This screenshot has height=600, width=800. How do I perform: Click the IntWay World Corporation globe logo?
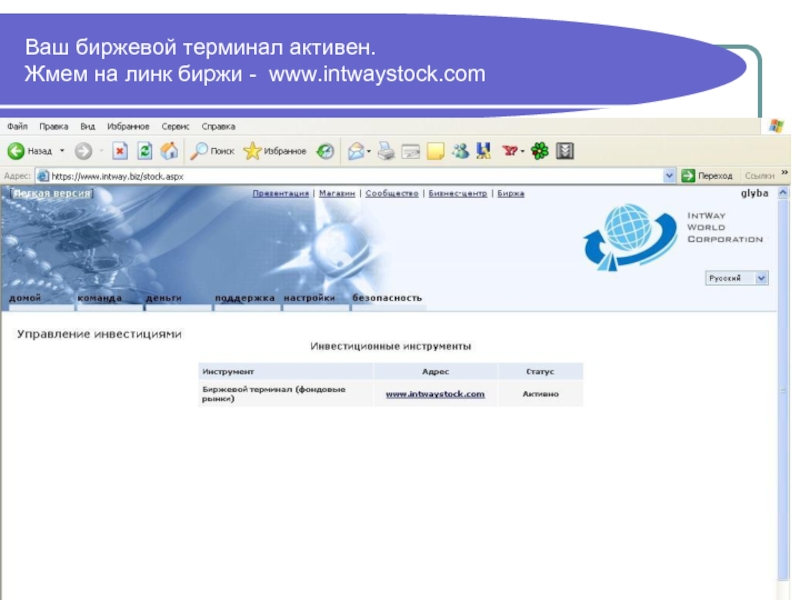(631, 237)
